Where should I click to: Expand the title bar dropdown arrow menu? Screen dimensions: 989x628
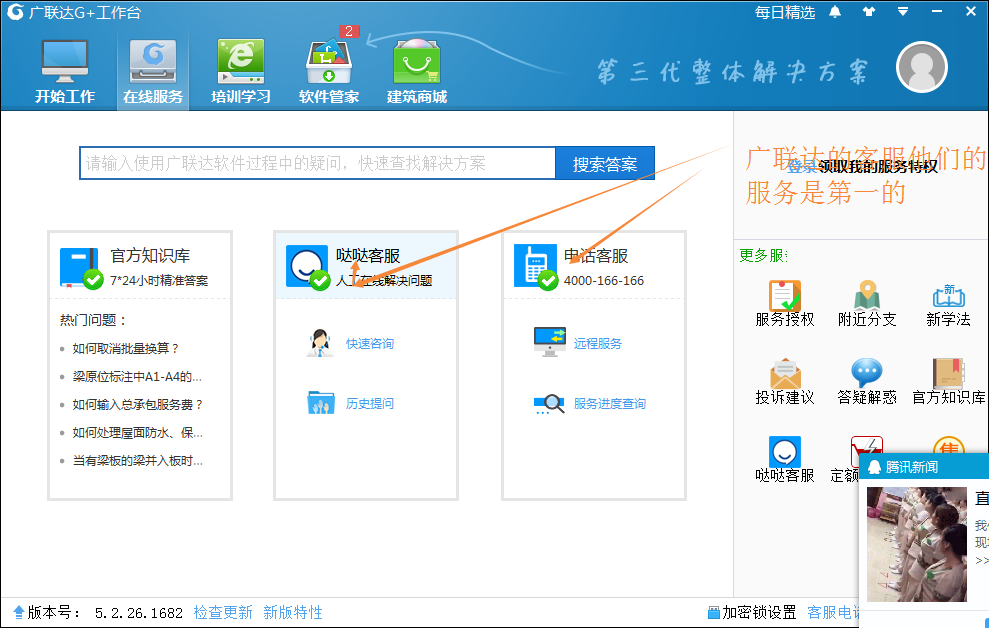click(903, 12)
